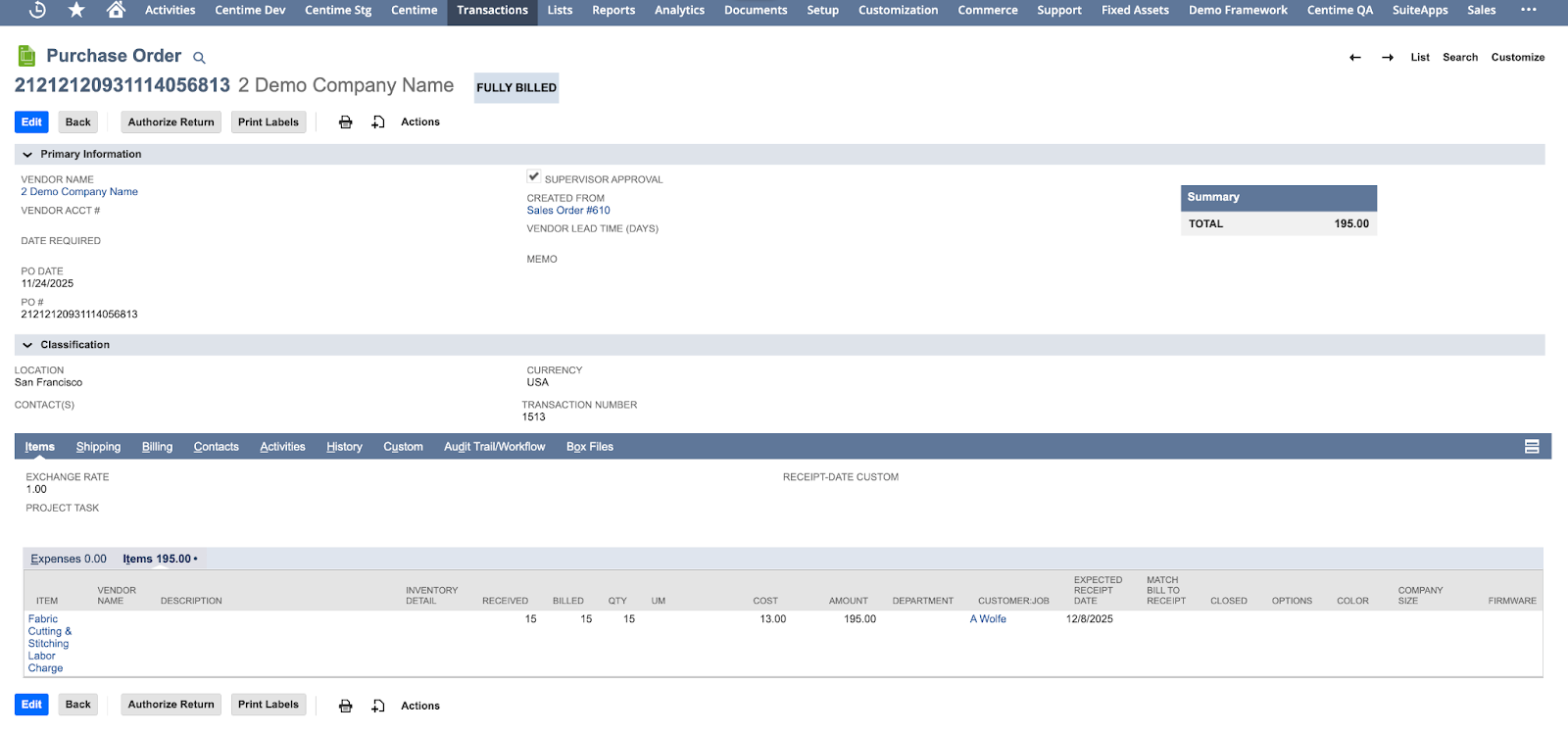Image resolution: width=1568 pixels, height=734 pixels.
Task: Open the shortcuts star icon
Action: coord(76,10)
